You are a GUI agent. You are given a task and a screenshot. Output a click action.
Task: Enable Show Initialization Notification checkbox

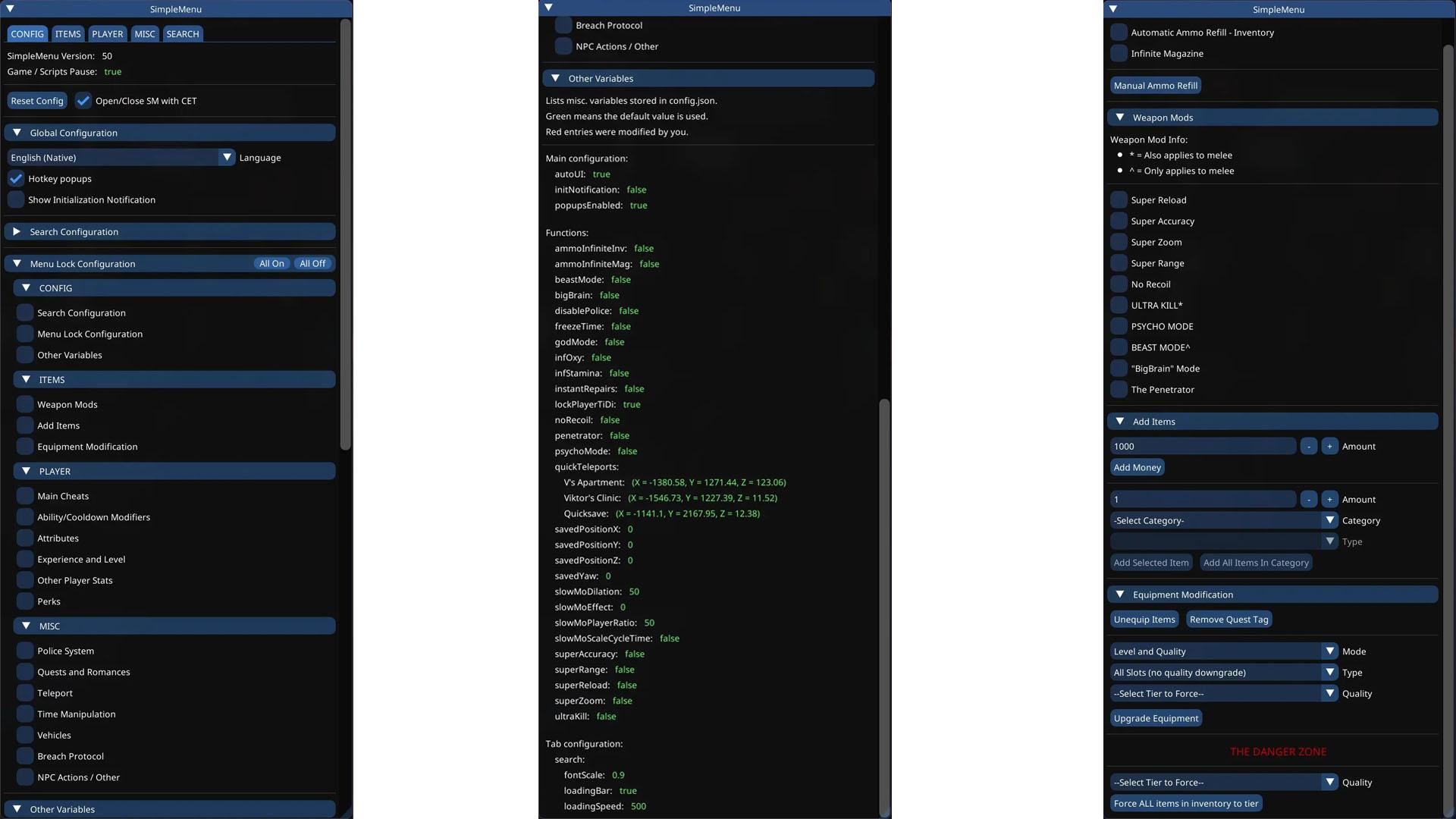(16, 200)
